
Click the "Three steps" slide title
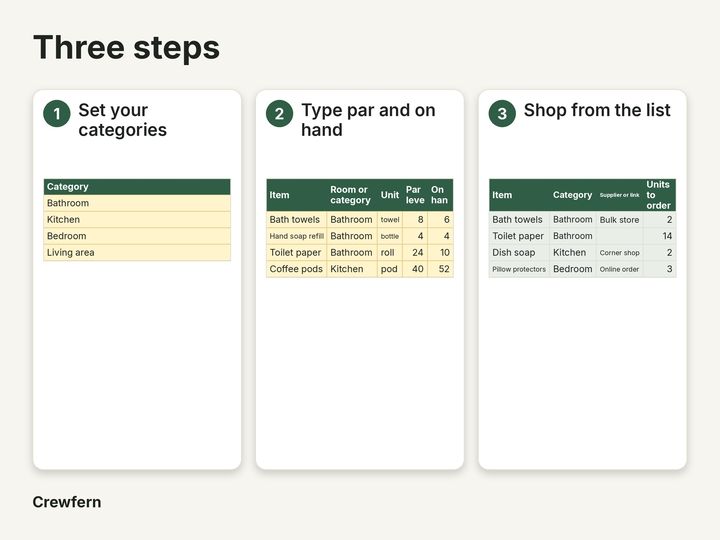126,48
